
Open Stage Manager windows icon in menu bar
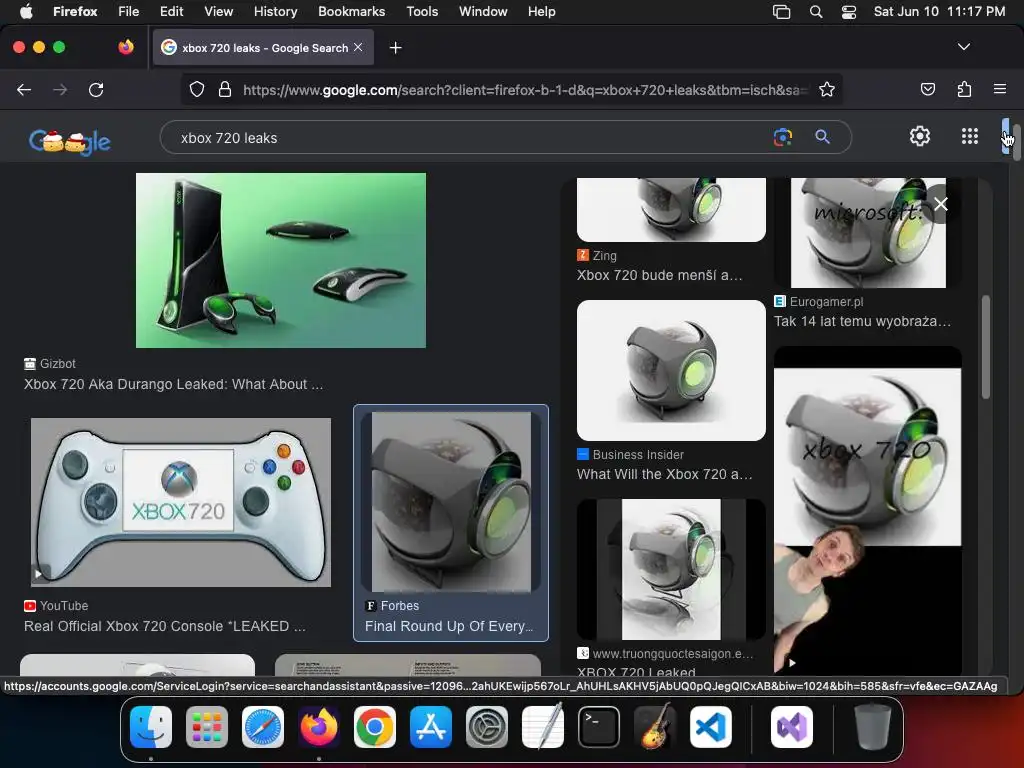click(781, 11)
